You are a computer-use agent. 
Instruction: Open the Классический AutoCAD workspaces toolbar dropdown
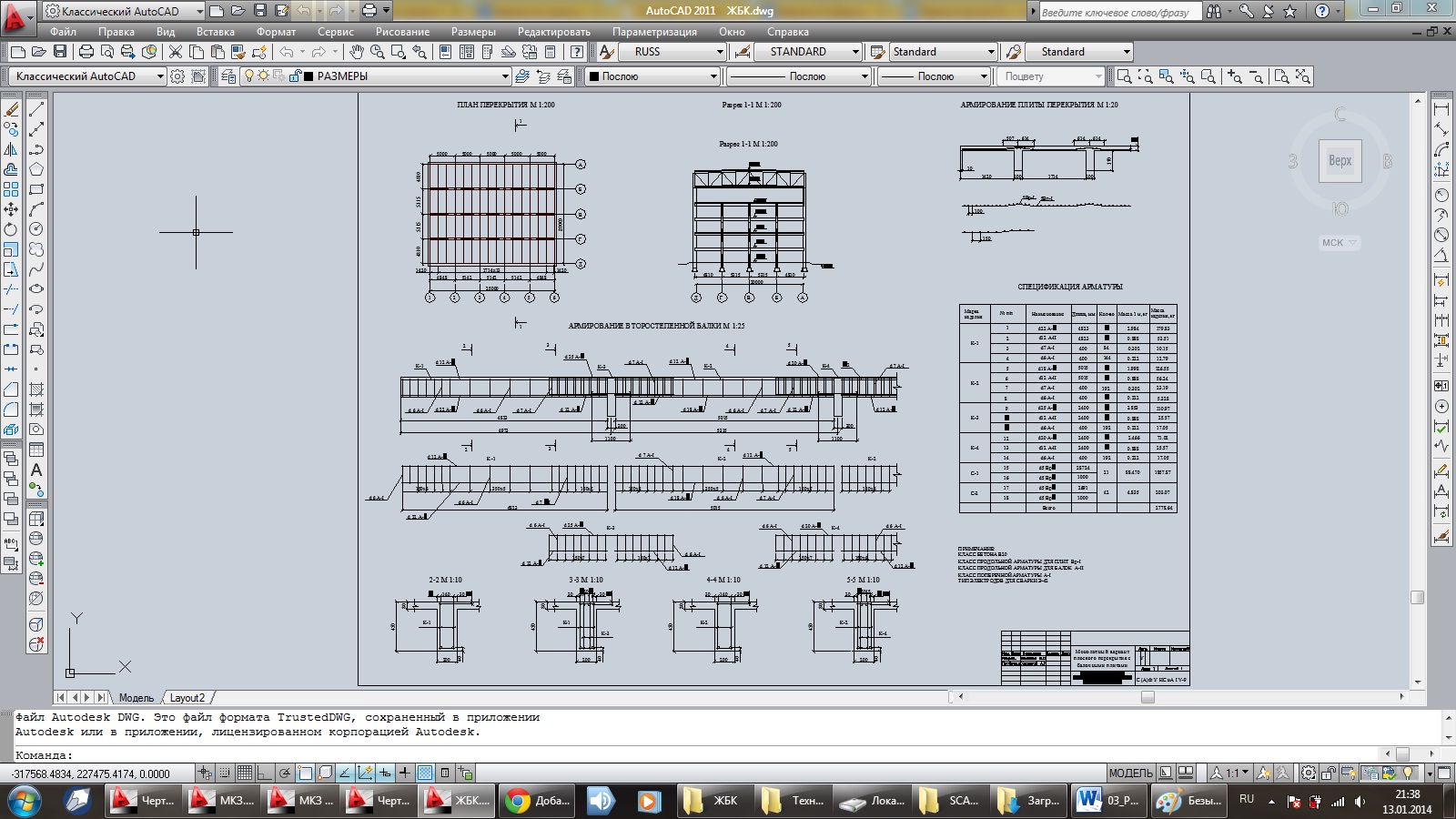[x=160, y=76]
